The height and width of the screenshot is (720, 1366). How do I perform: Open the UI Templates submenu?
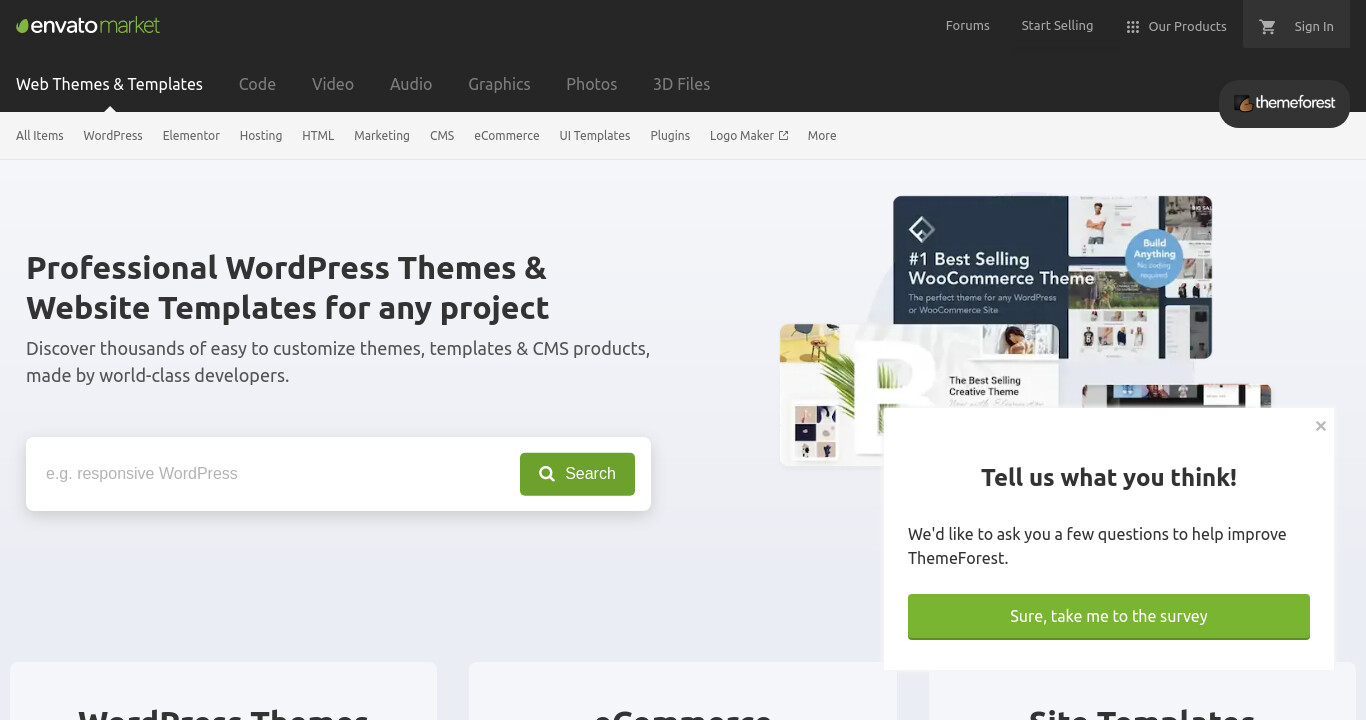[595, 136]
